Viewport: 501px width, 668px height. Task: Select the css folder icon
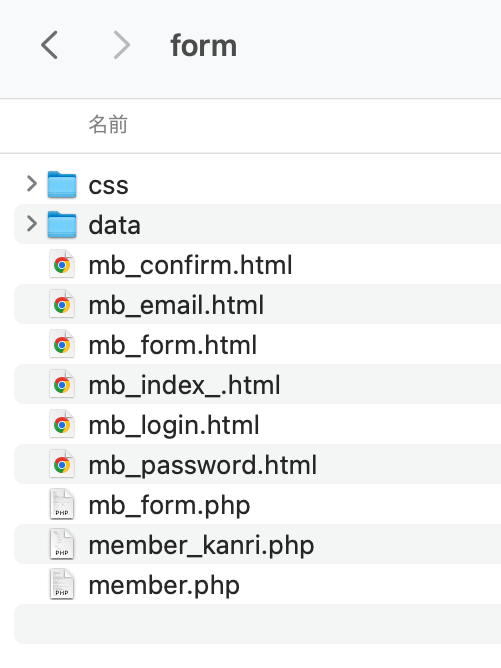tap(62, 184)
